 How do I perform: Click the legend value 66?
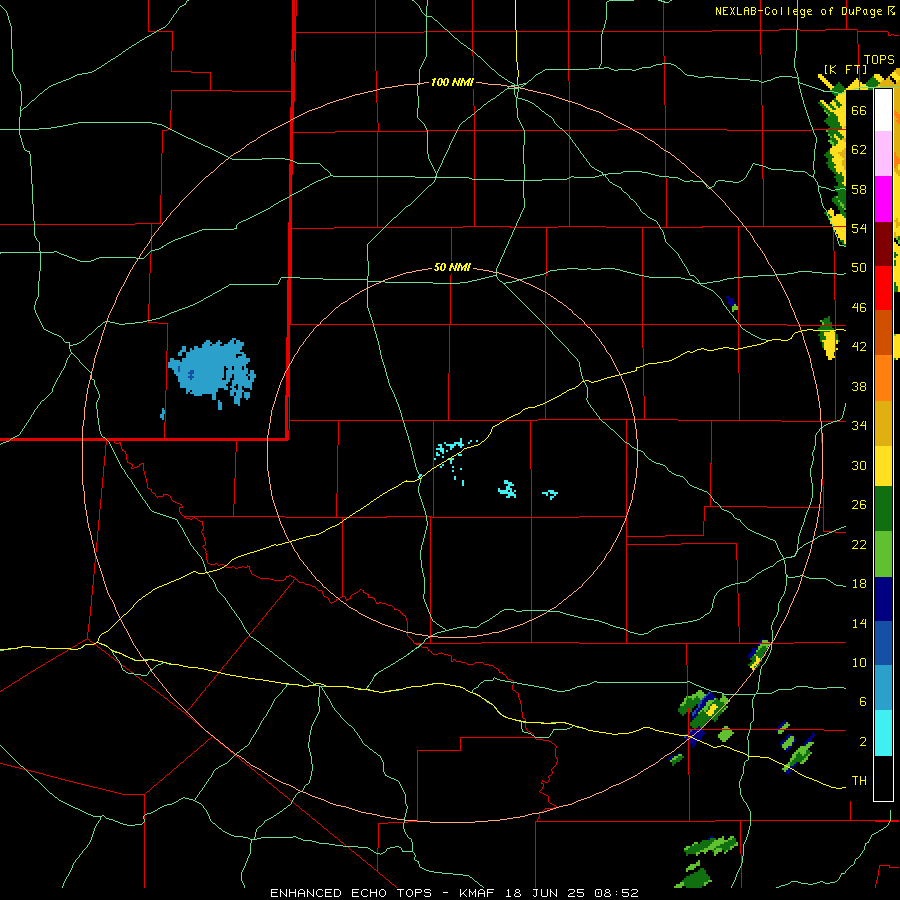[859, 110]
